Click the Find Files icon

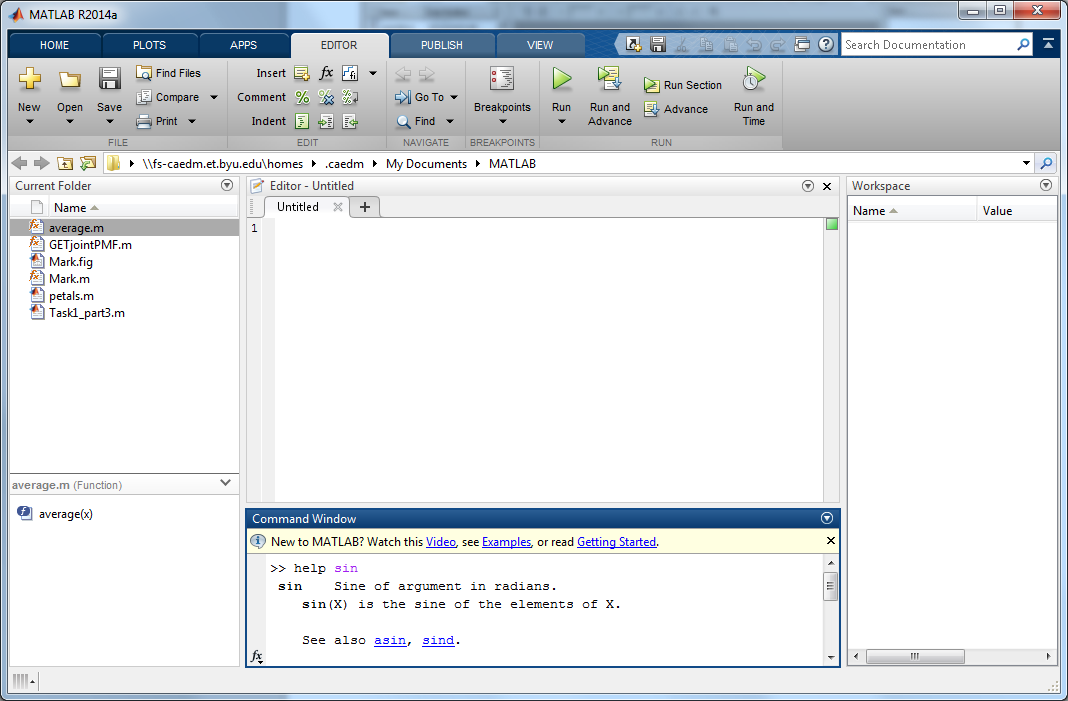point(144,73)
